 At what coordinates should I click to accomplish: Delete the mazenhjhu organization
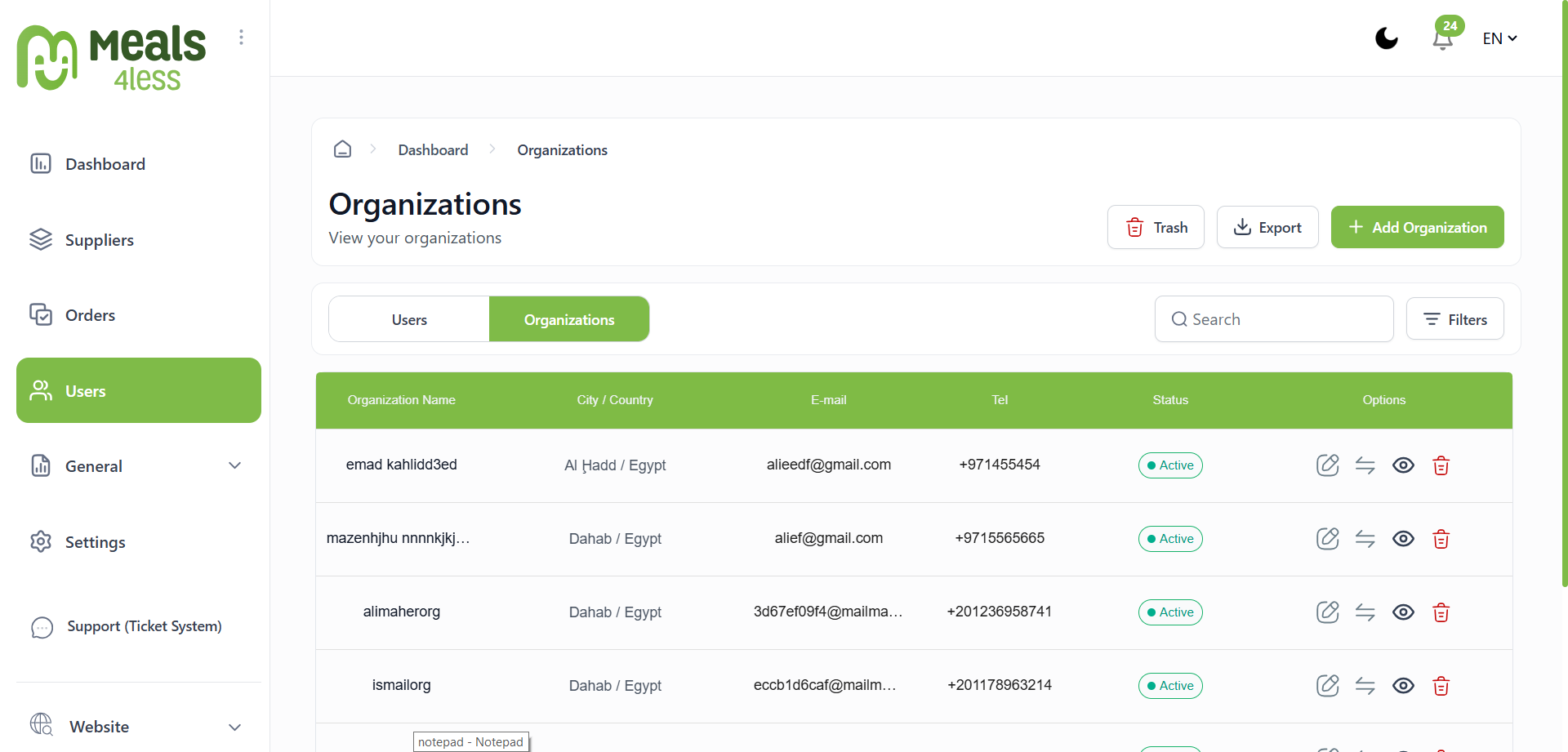coord(1441,539)
